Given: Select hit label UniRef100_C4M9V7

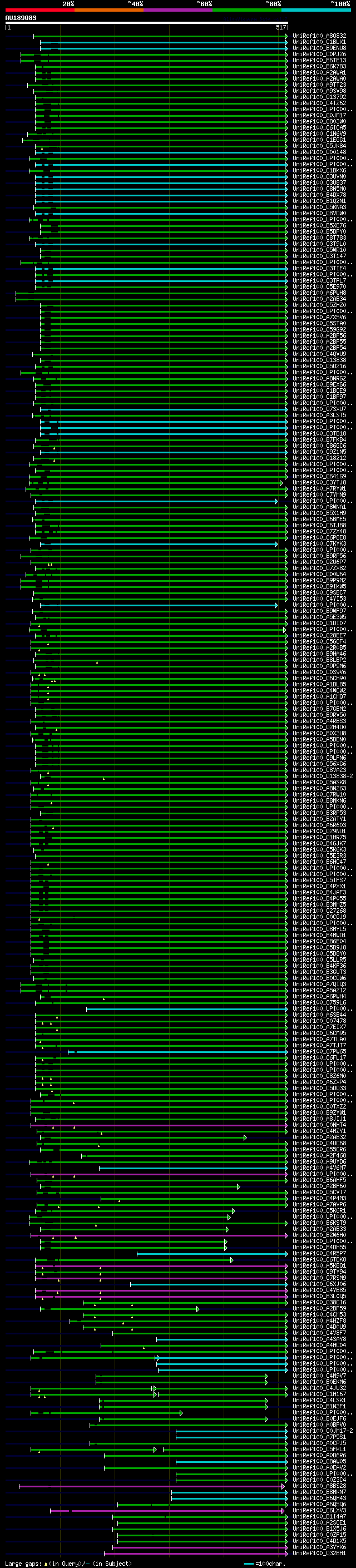Looking at the screenshot, I should tap(319, 1376).
